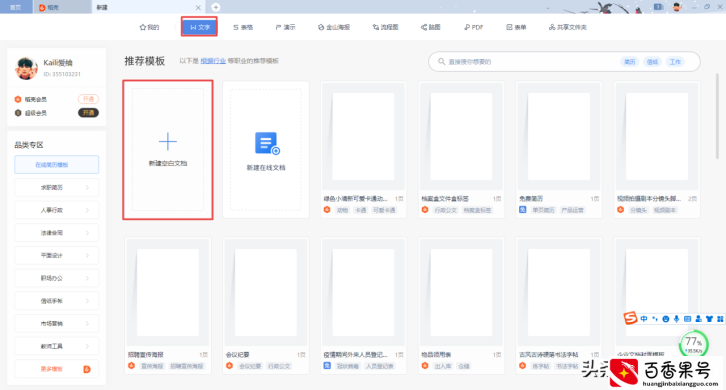Open the 视频行业 industry link
726x390 pixels.
[x=213, y=61]
